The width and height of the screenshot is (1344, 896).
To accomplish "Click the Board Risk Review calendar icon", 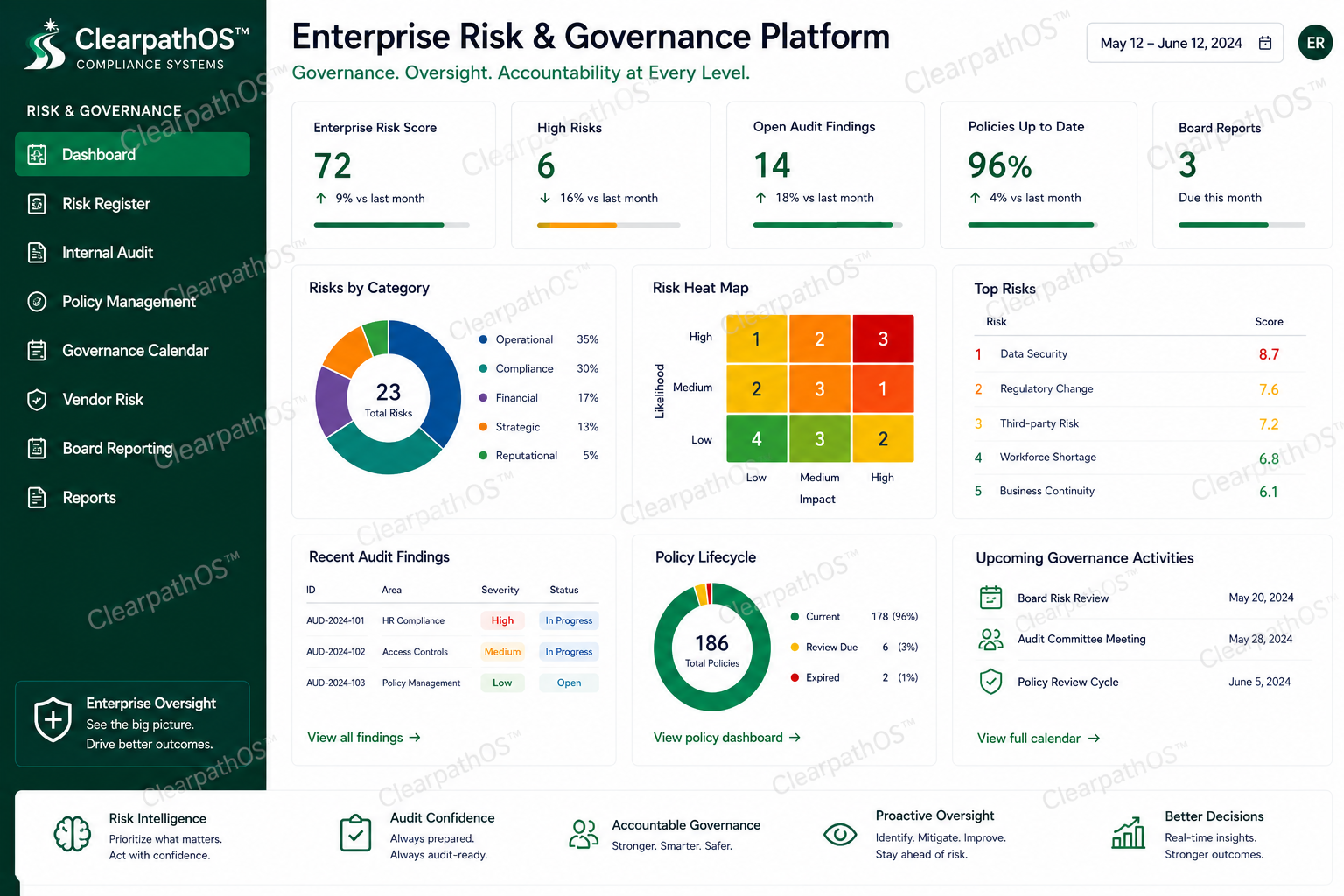I will (990, 598).
